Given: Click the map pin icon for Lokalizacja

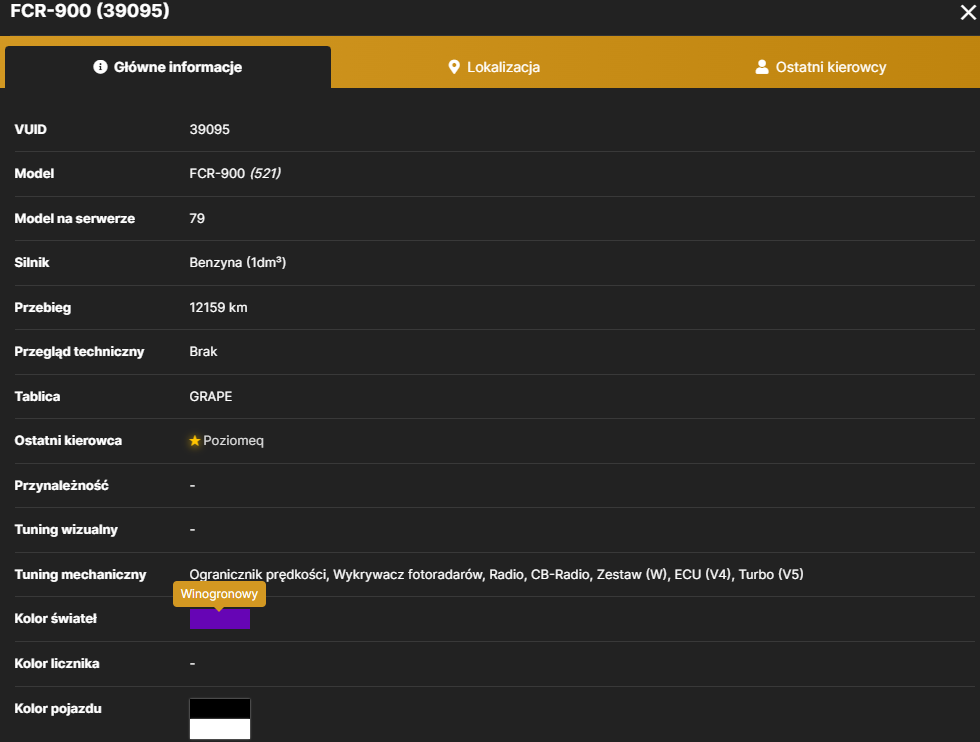Looking at the screenshot, I should tap(454, 67).
